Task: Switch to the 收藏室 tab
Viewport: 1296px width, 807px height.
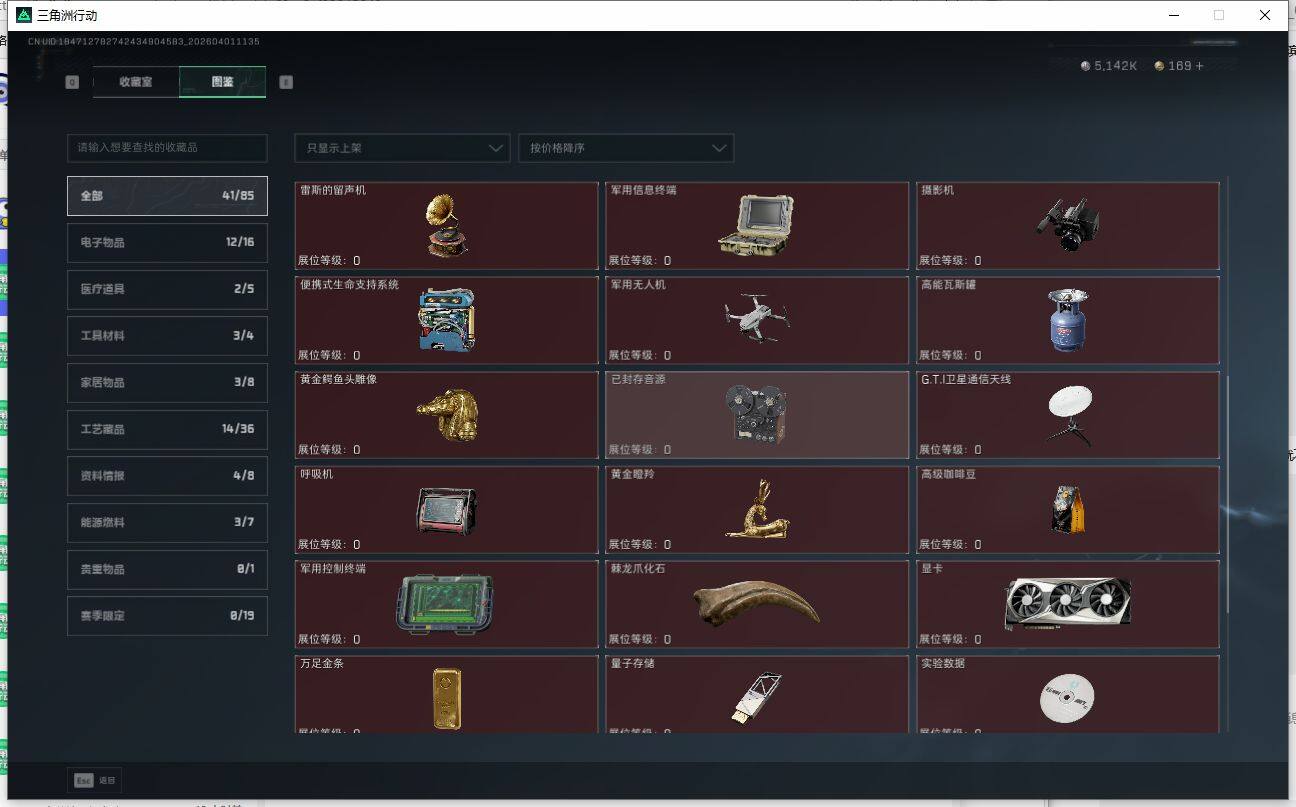Action: [x=136, y=82]
